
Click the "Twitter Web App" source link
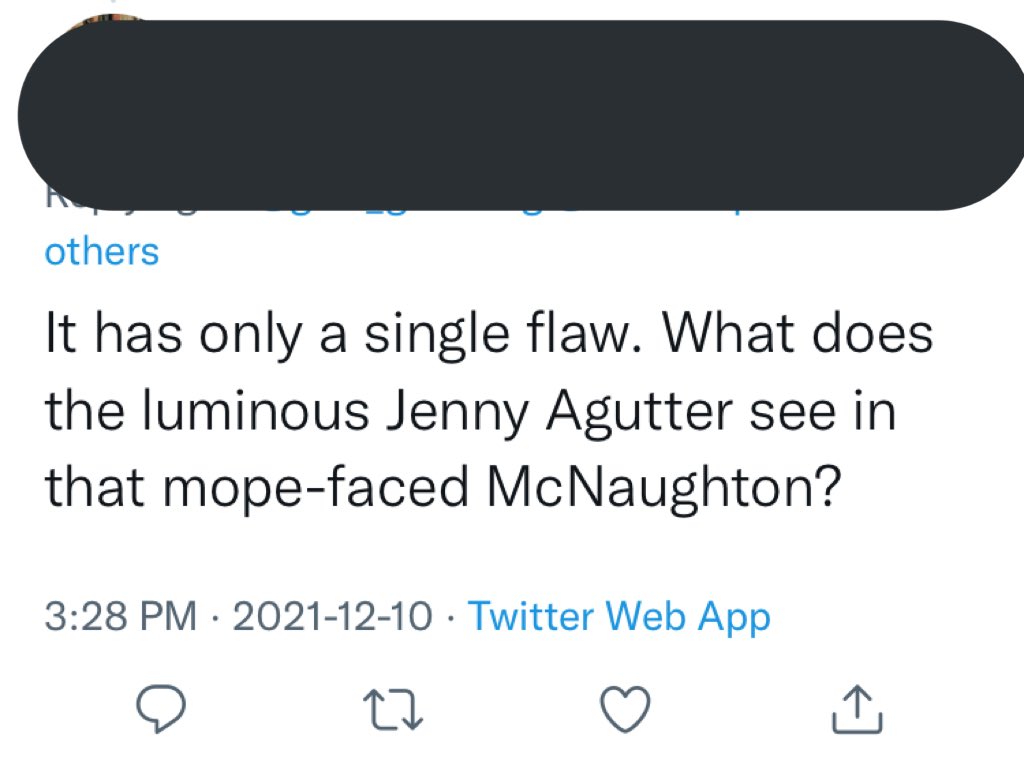coord(619,617)
